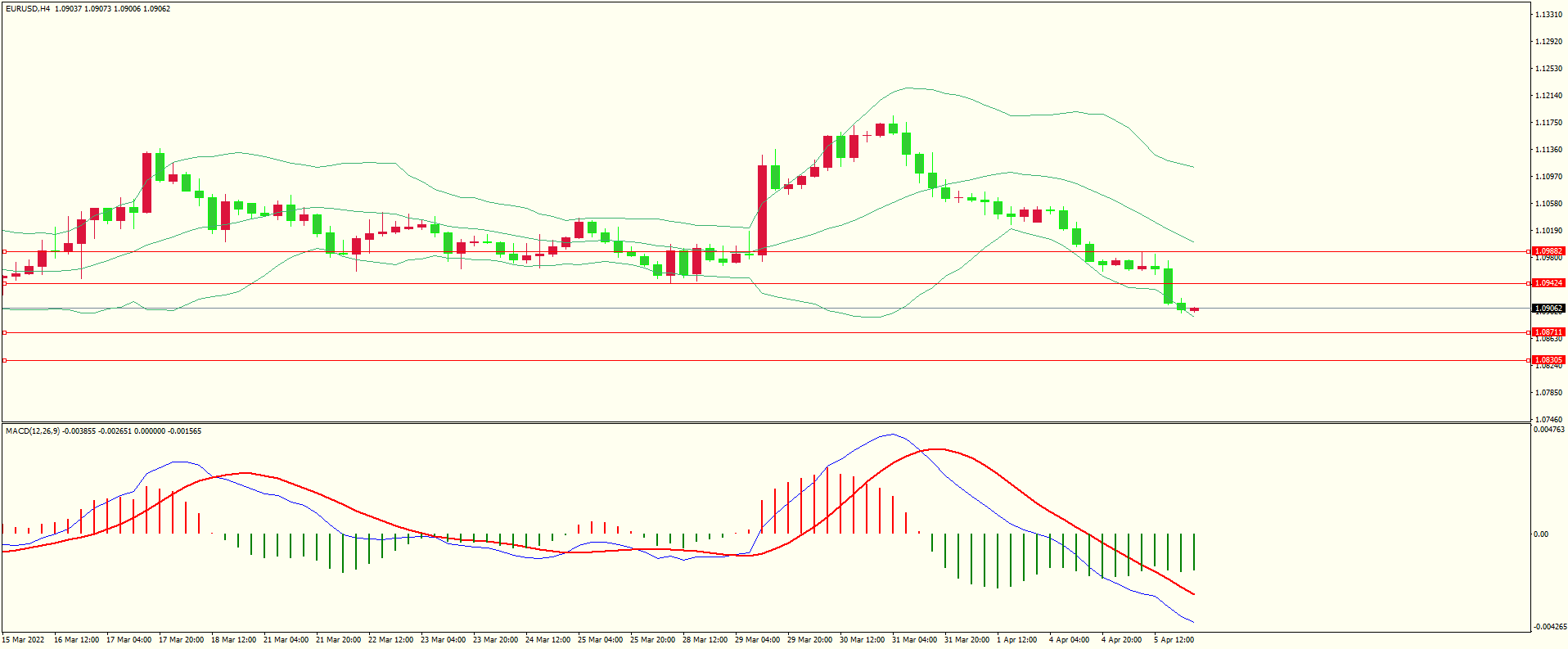Click the 1.08711 level price label
This screenshot has width=1568, height=649.
[x=1548, y=332]
